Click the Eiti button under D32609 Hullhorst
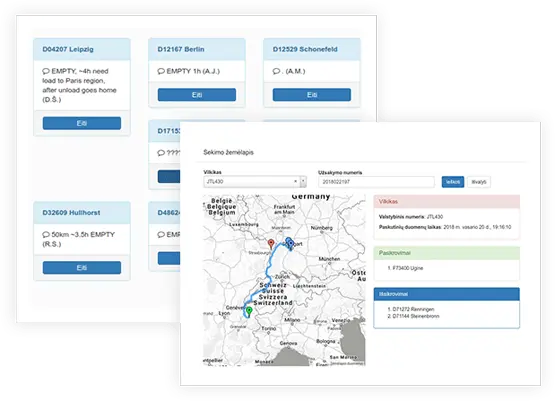The image size is (555, 401). (x=82, y=268)
